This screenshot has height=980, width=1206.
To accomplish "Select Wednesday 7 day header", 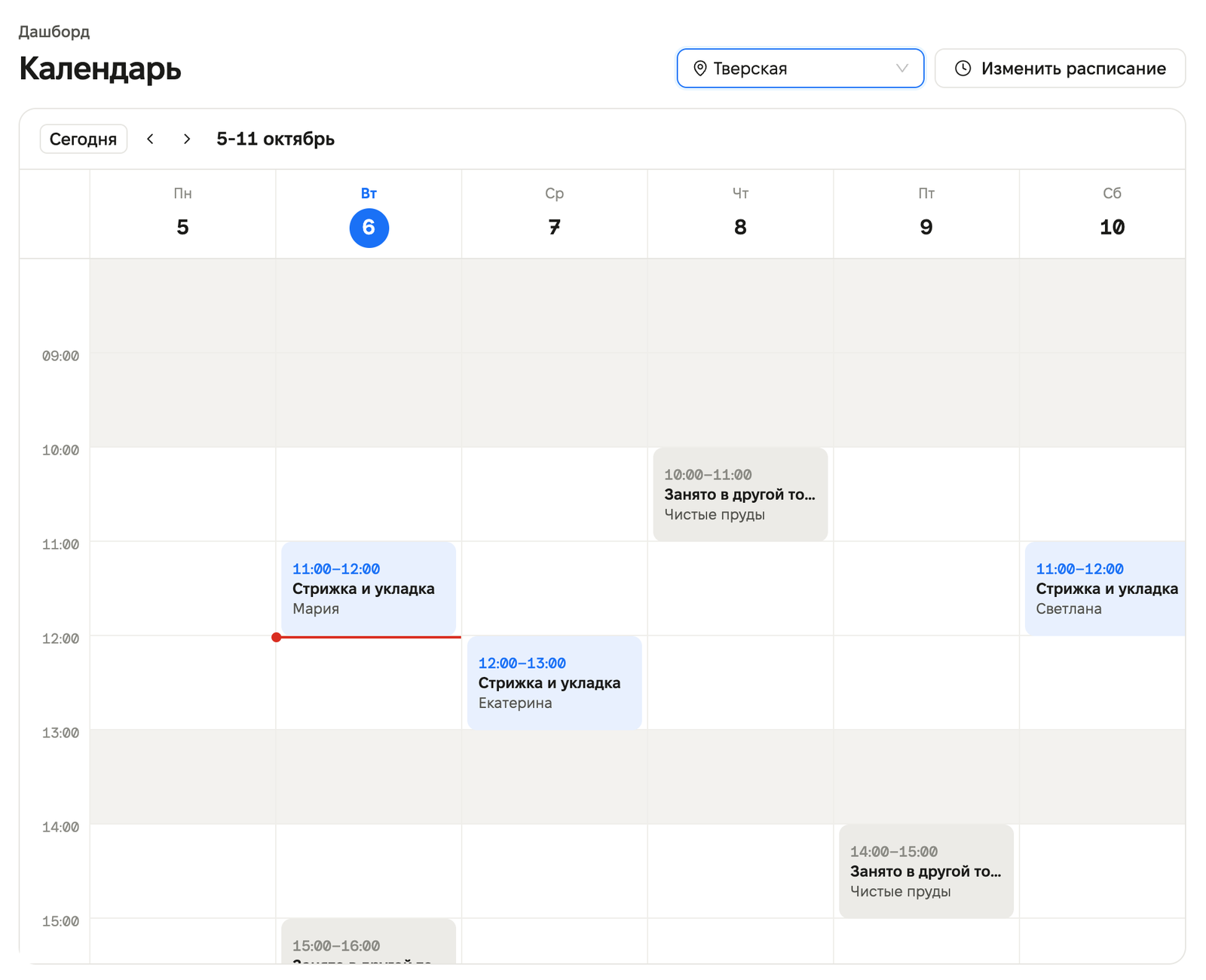I will pos(554,214).
